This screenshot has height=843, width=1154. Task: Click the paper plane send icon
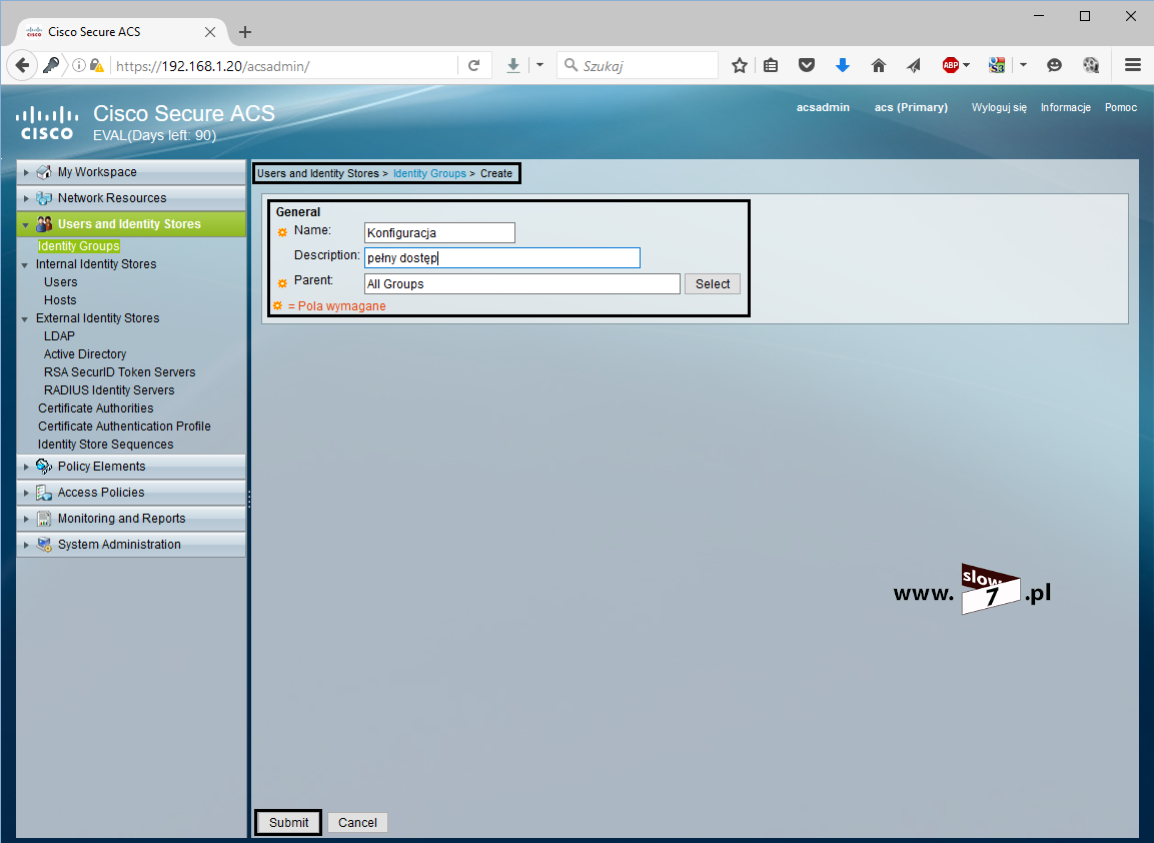913,66
